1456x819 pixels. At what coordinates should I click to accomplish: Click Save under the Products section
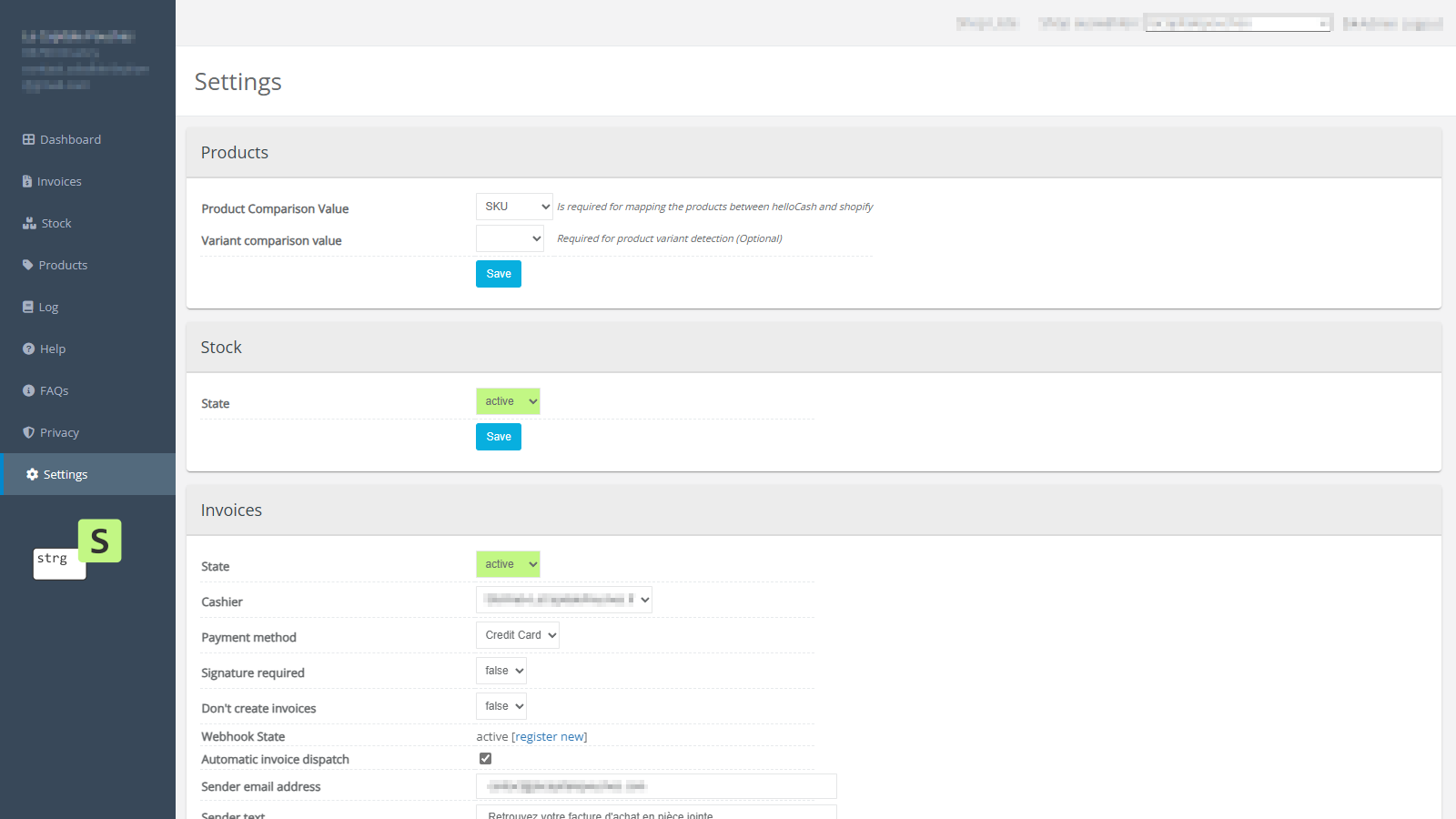tap(498, 273)
